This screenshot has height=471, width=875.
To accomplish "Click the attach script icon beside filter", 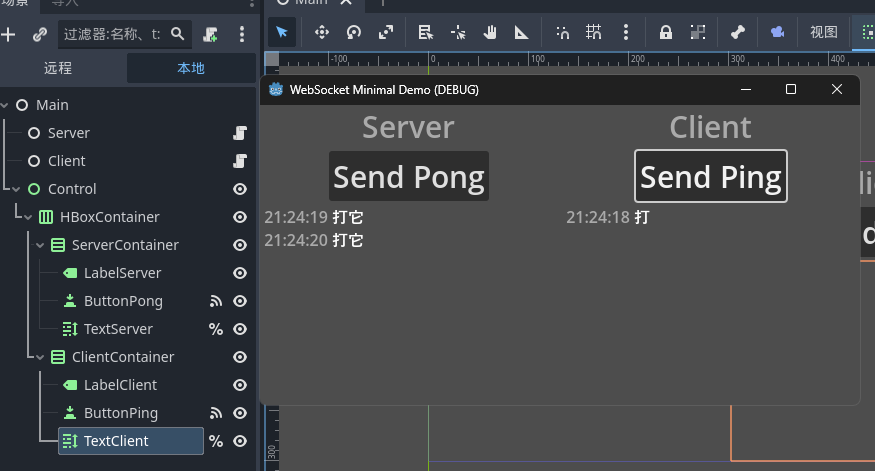I will point(210,34).
